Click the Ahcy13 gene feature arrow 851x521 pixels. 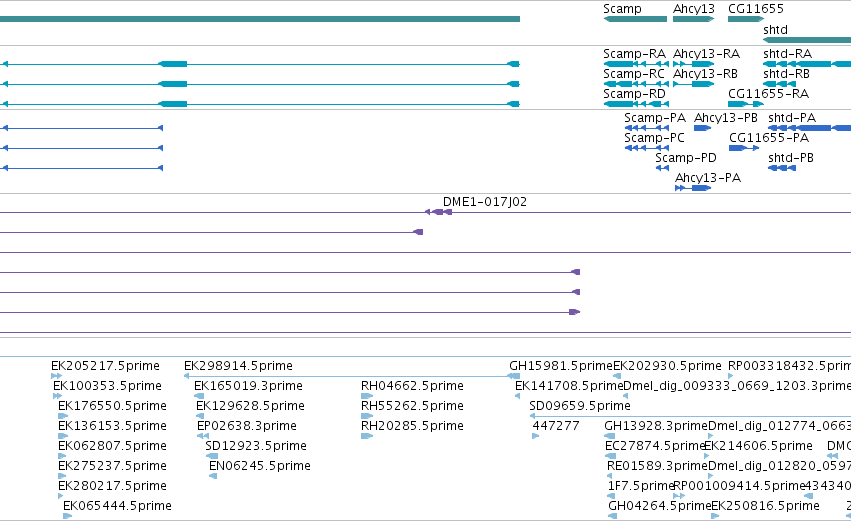click(x=694, y=19)
